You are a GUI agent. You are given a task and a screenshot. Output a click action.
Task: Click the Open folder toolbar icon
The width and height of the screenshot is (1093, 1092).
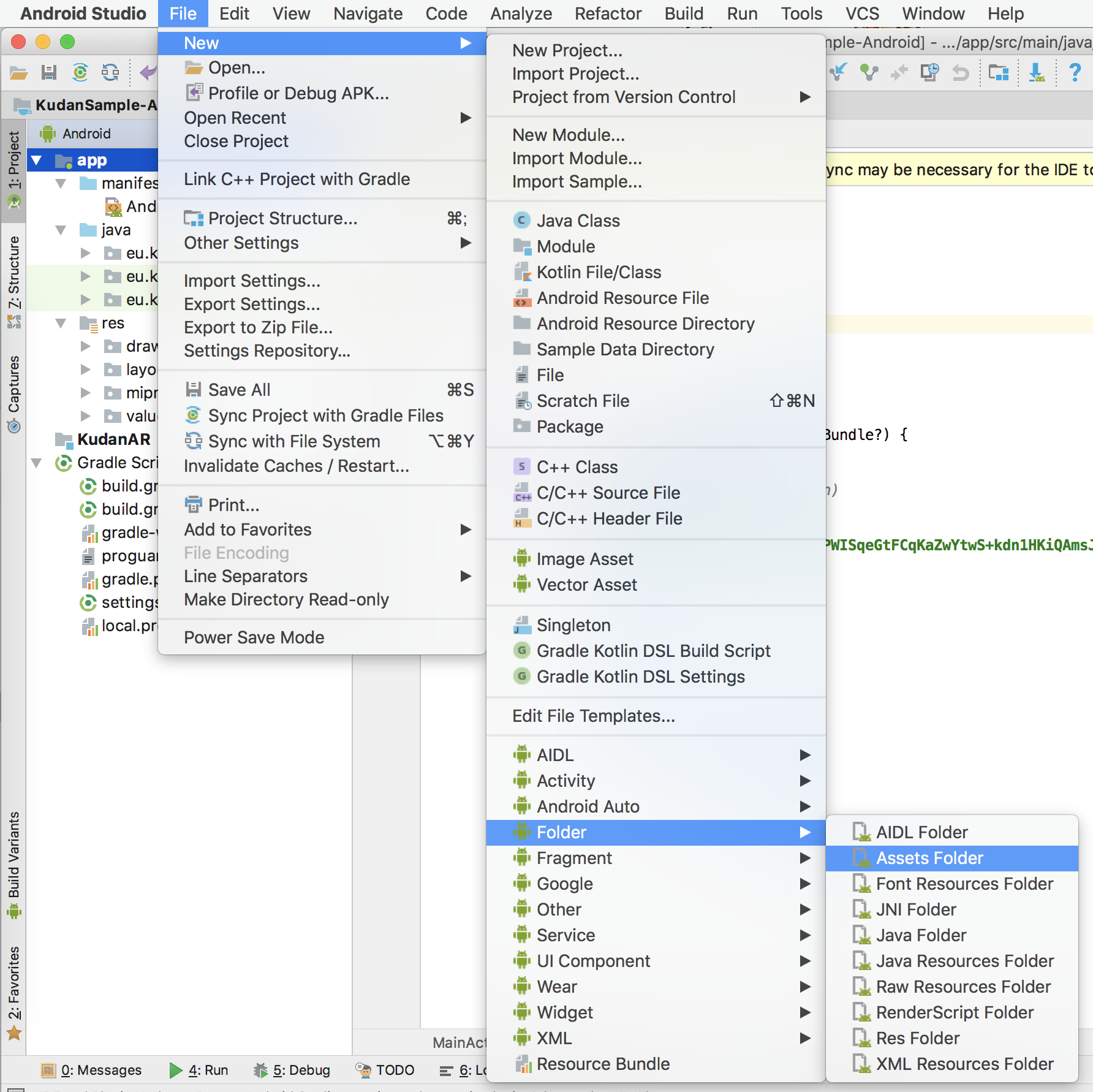point(18,73)
